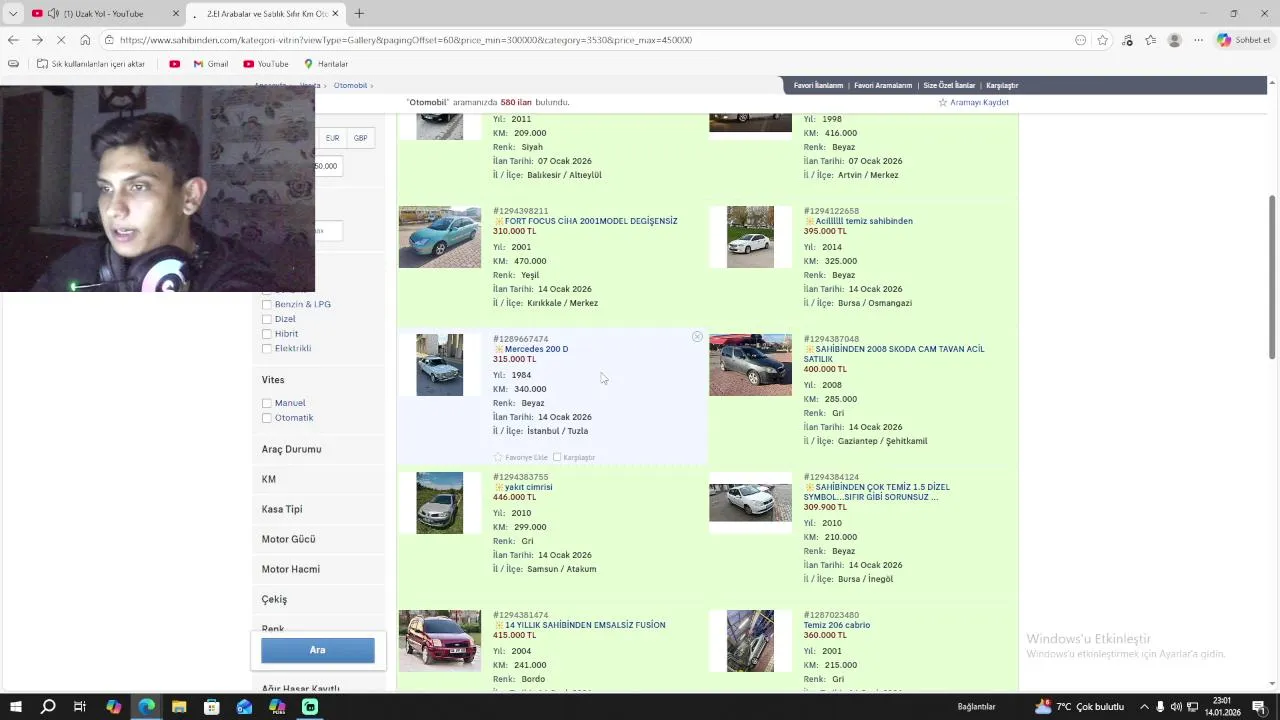Open Favori İlanlarım menu item
1280x720 pixels.
819,86
